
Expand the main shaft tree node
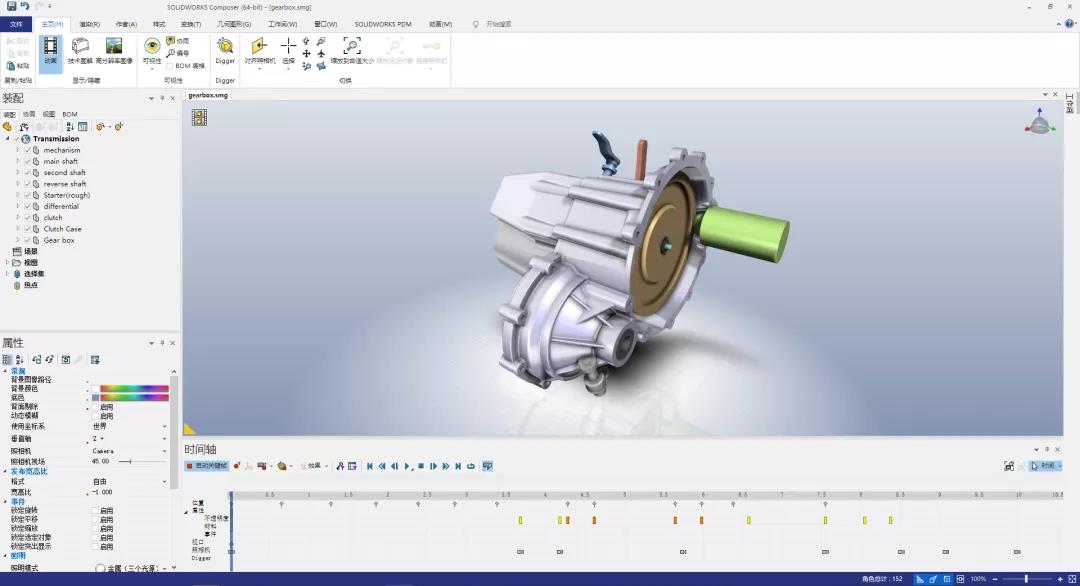tap(18, 161)
